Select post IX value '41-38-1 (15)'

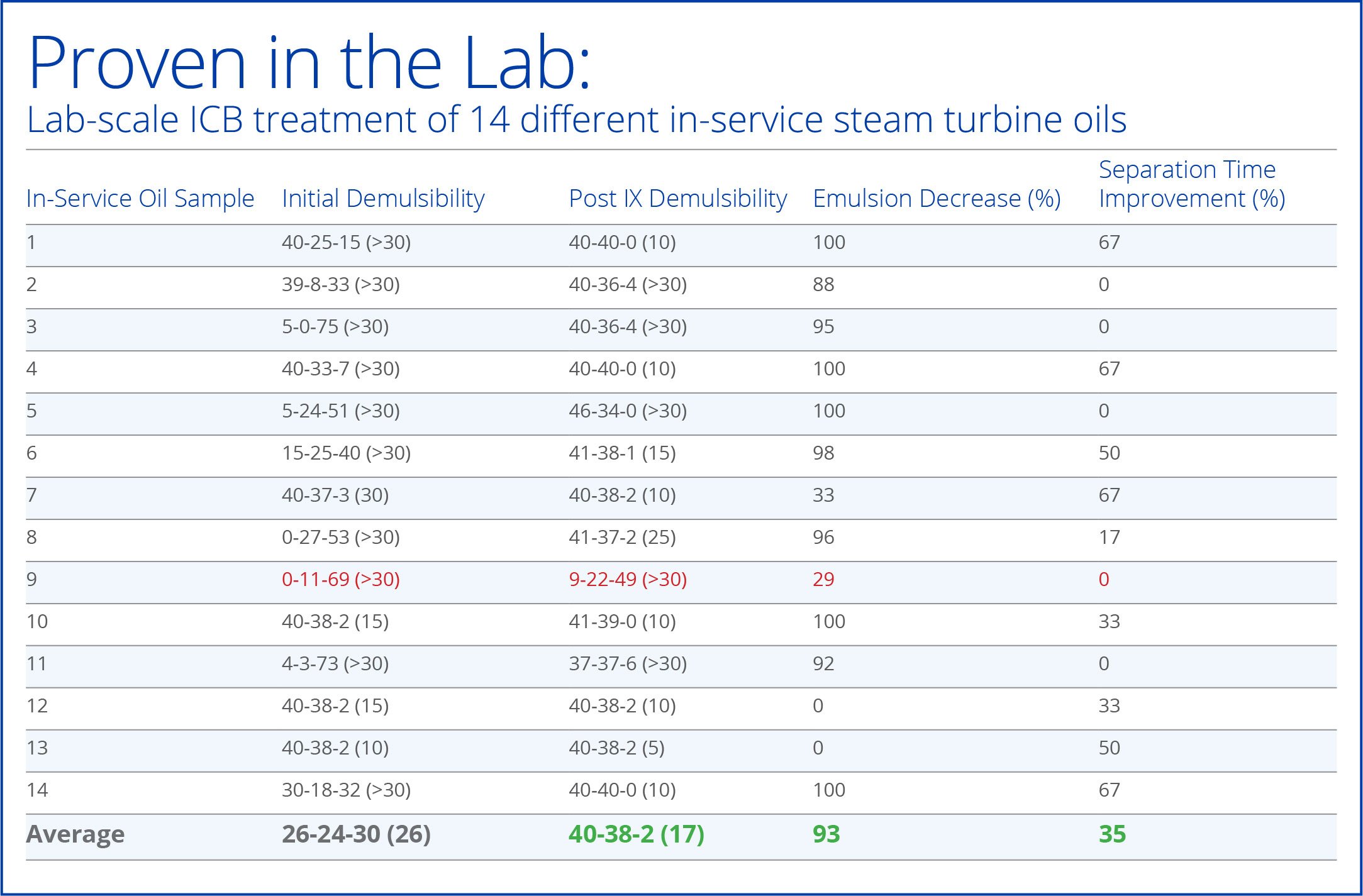[622, 453]
